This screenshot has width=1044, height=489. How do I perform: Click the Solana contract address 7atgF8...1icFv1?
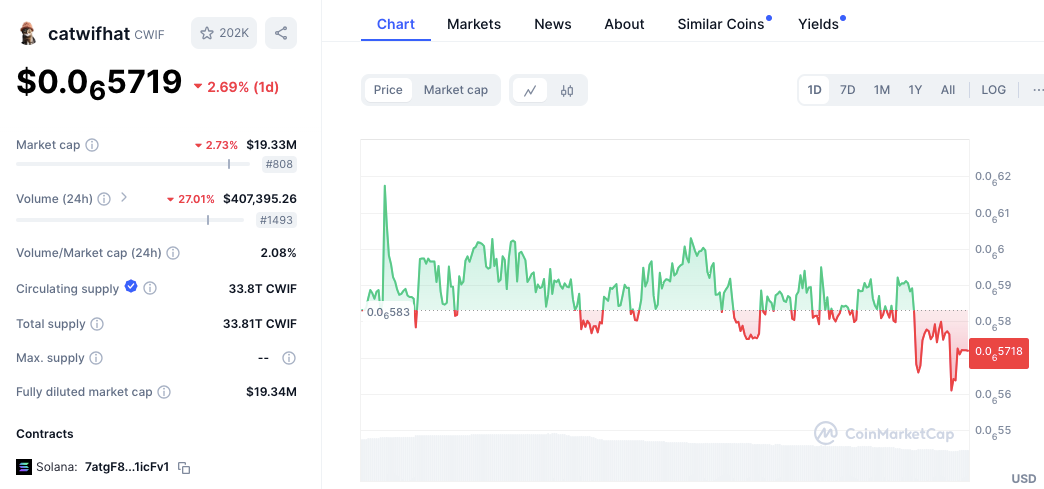[127, 467]
